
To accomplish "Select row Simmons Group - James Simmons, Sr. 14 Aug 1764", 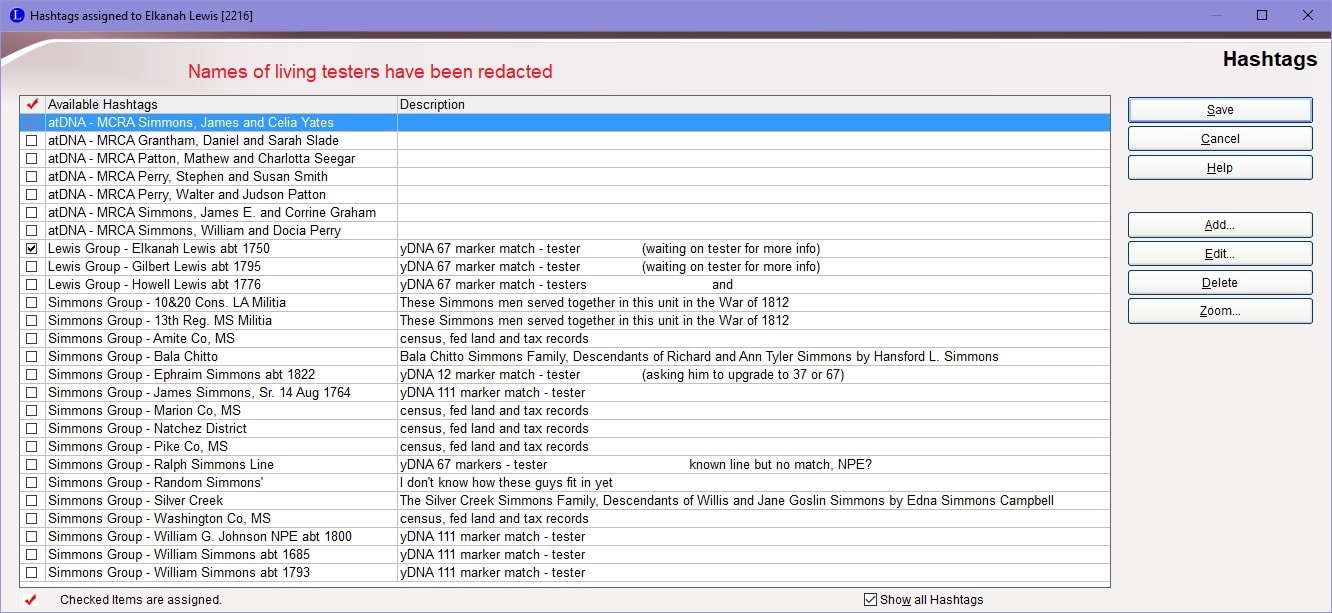I will coord(565,393).
